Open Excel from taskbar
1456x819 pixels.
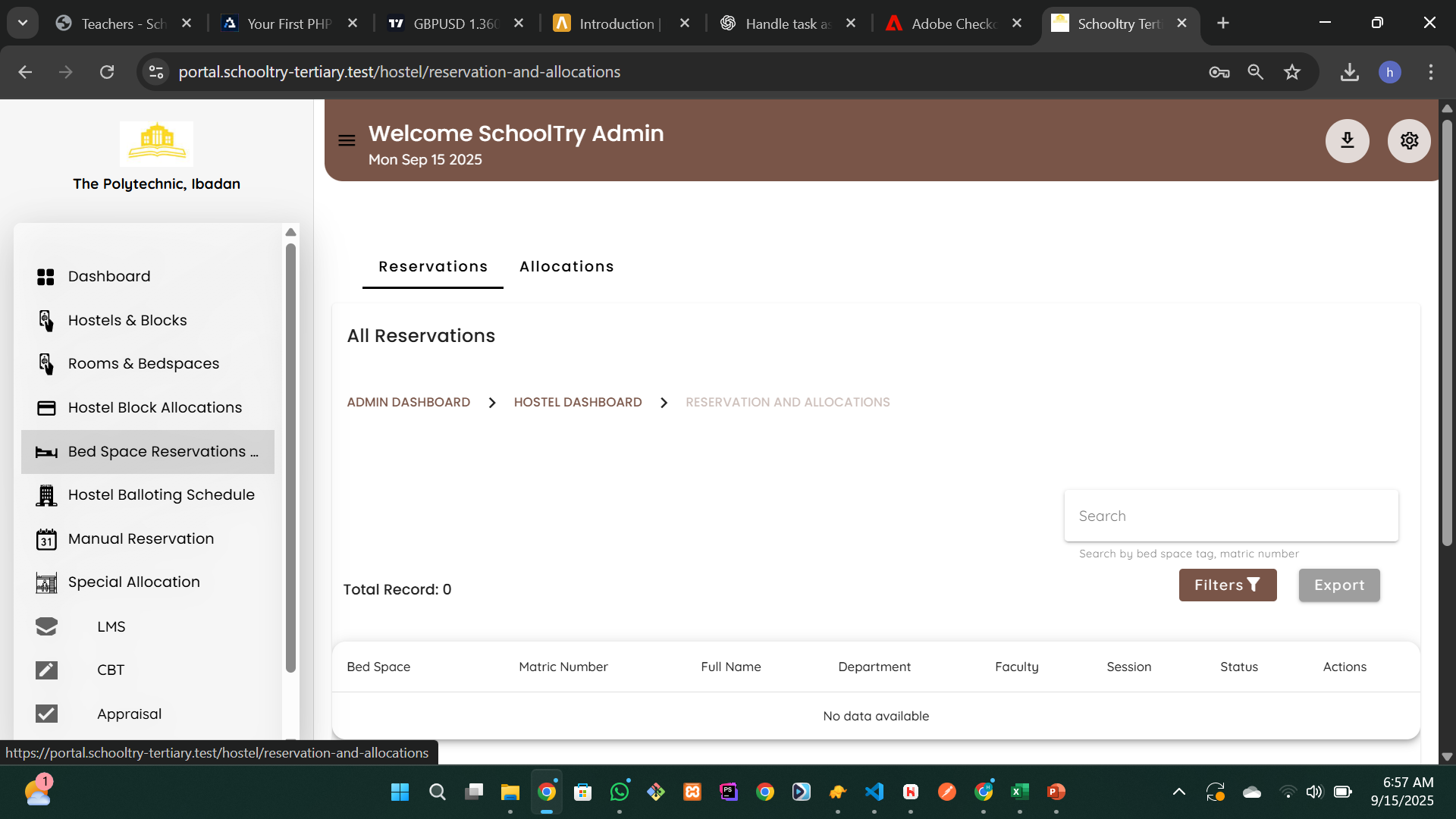coord(1020,792)
